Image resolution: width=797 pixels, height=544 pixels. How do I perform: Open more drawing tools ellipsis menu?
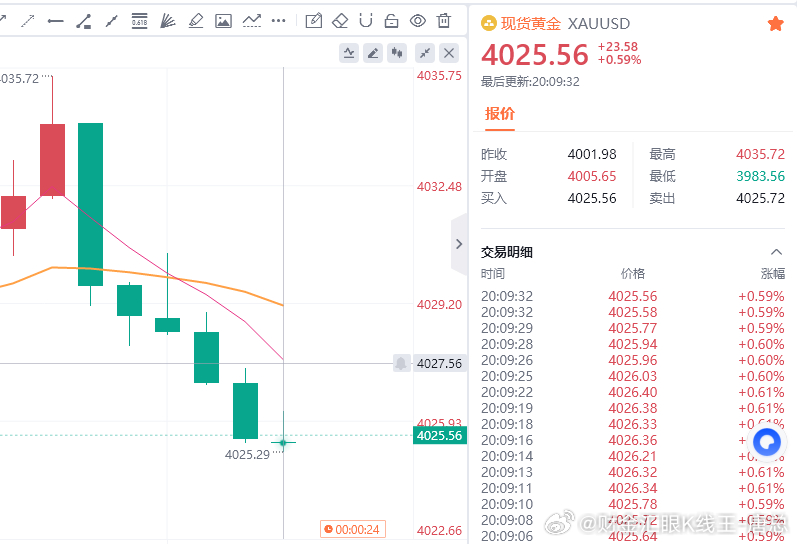(x=279, y=21)
